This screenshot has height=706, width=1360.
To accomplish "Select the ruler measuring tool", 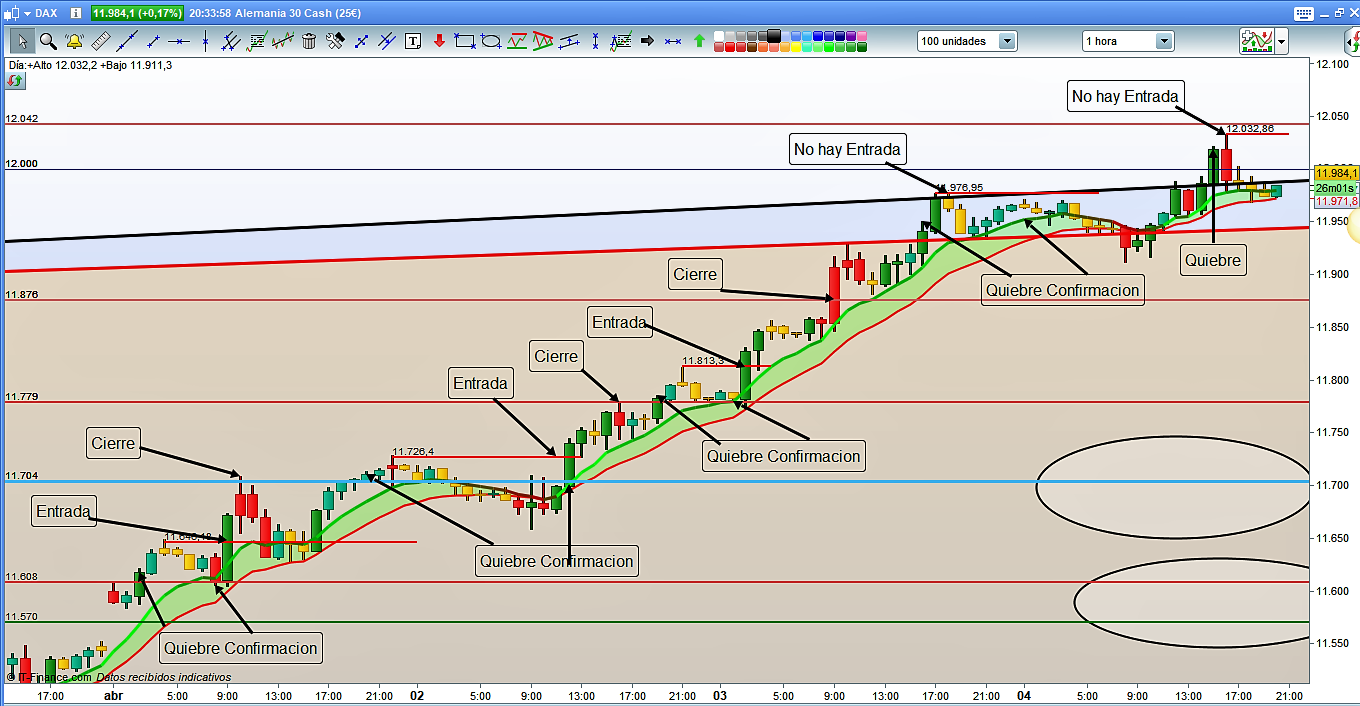I will tap(100, 41).
